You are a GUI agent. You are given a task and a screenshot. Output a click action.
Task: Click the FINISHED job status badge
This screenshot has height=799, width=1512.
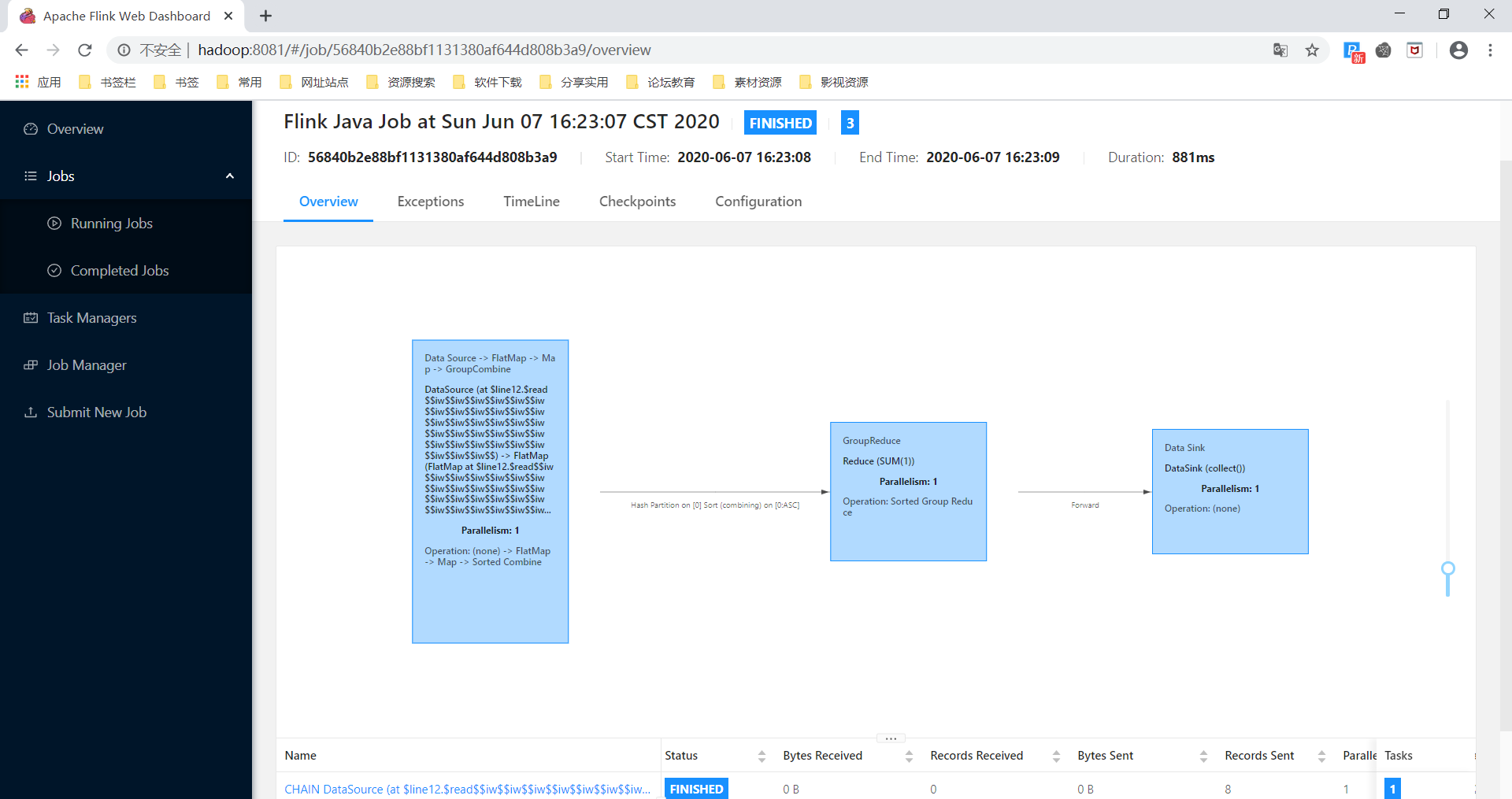(x=780, y=123)
